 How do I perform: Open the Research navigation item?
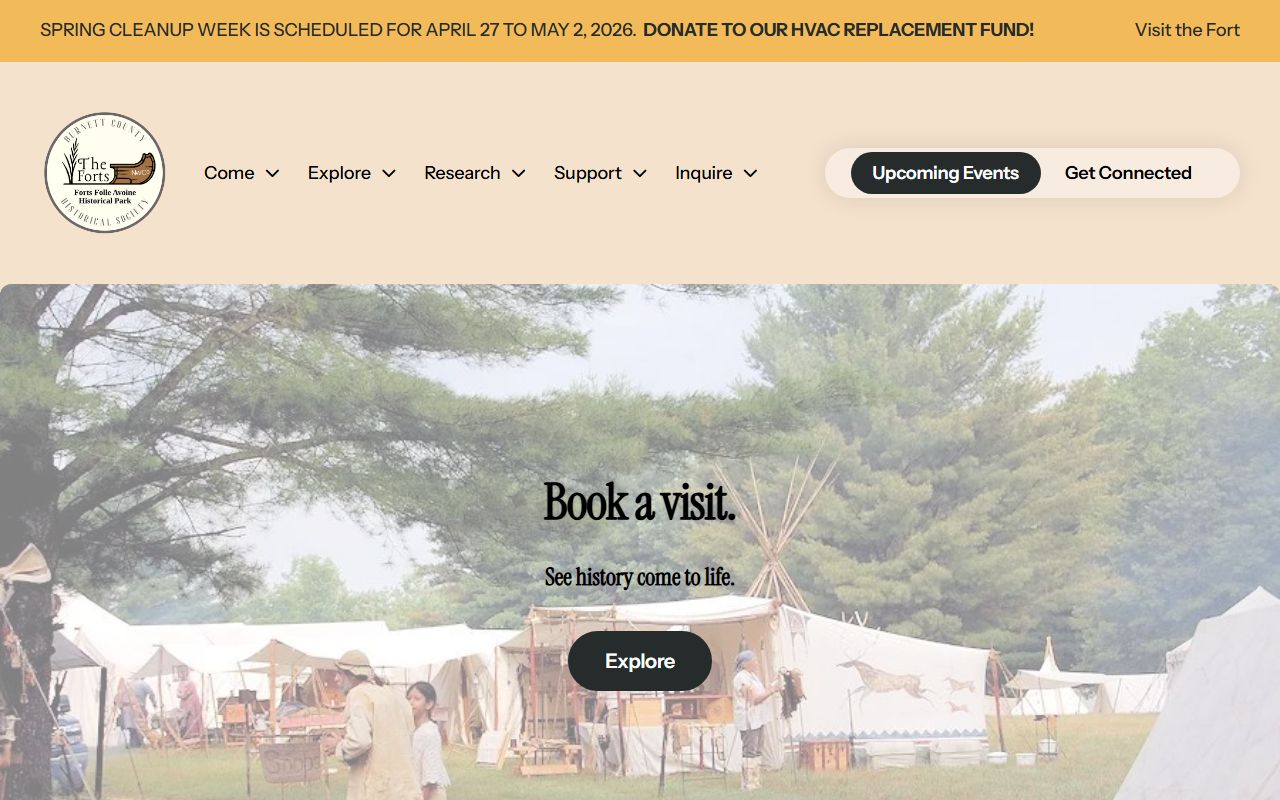(x=462, y=173)
